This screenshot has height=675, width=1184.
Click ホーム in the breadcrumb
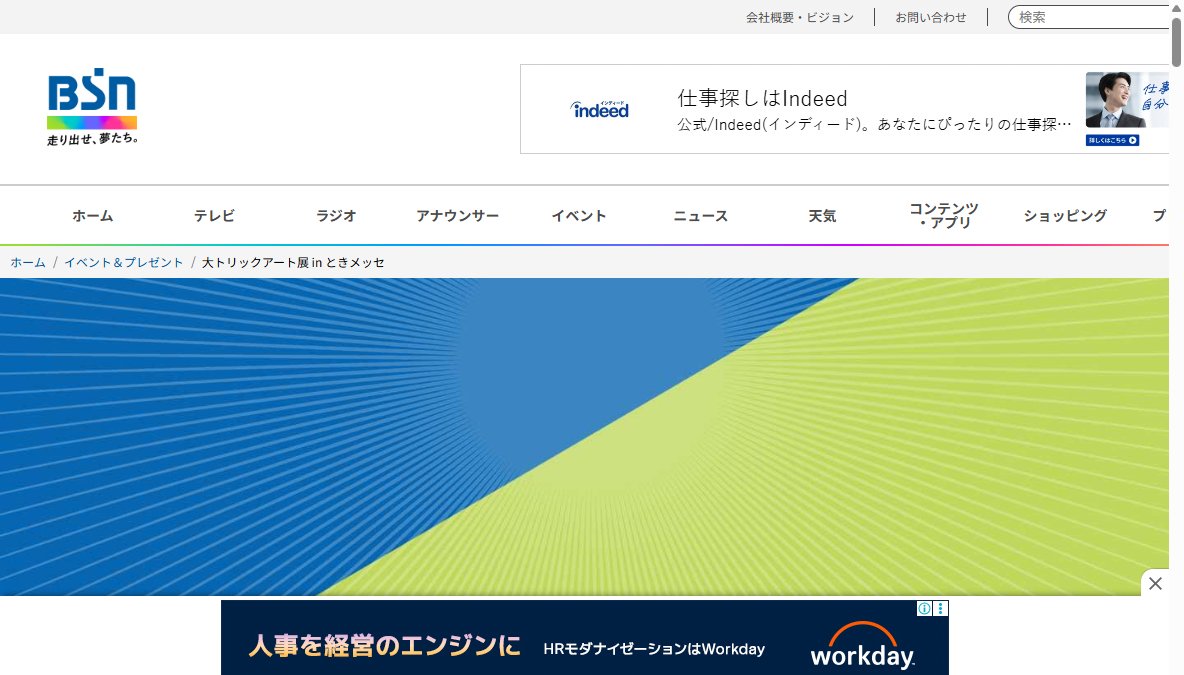28,263
